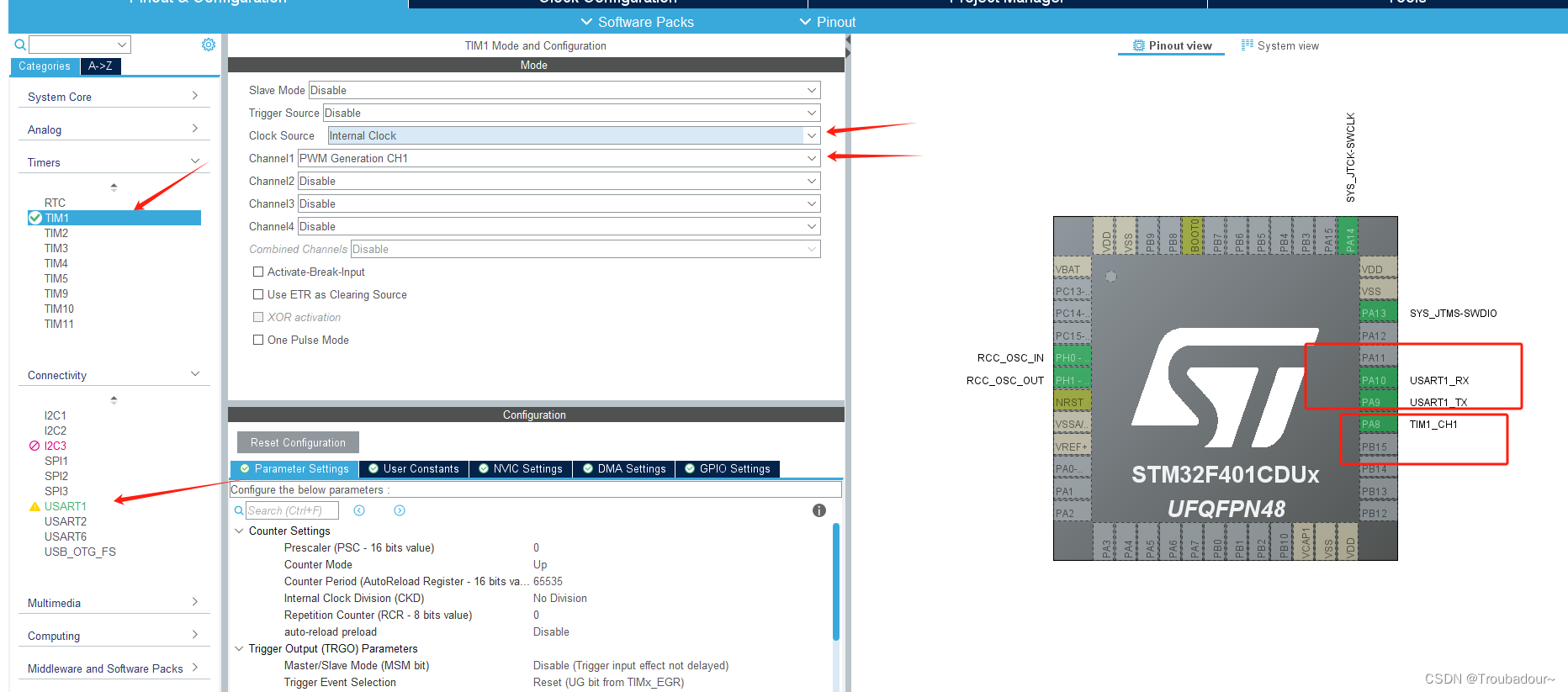Open the Channel3 dropdown
The image size is (1568, 692).
point(559,203)
